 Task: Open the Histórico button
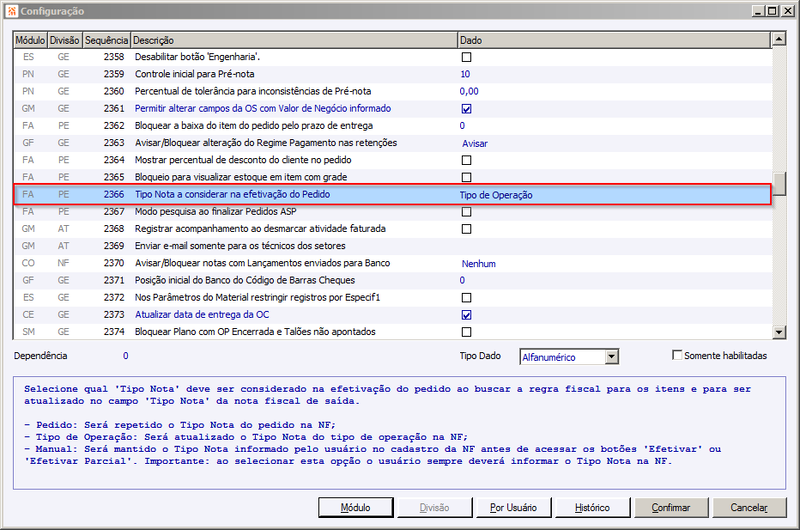tap(592, 508)
